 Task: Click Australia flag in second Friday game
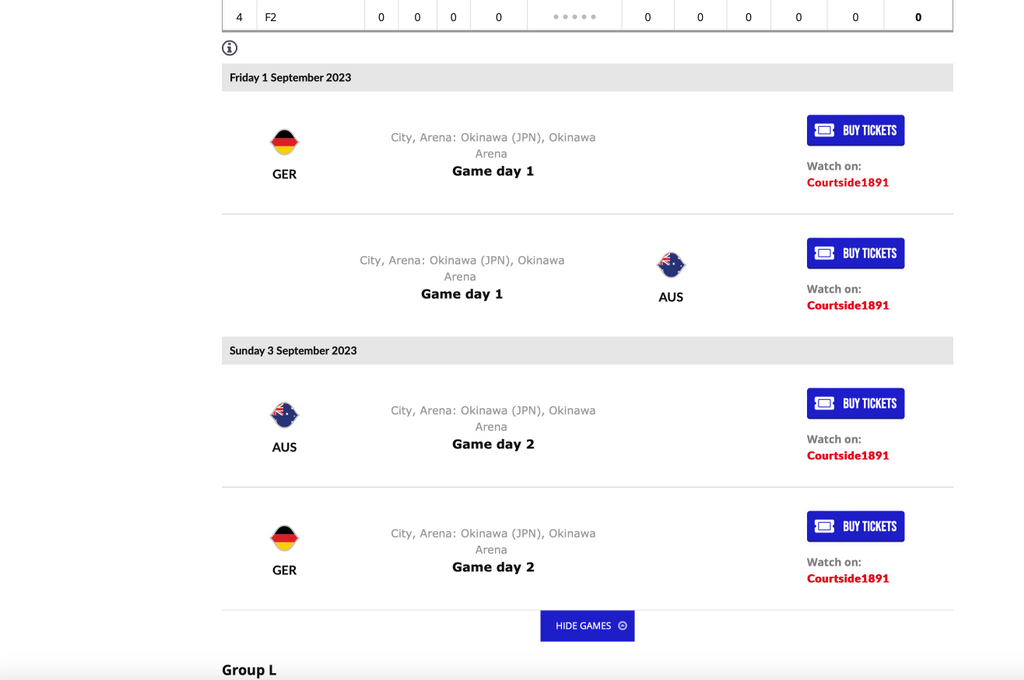[670, 265]
